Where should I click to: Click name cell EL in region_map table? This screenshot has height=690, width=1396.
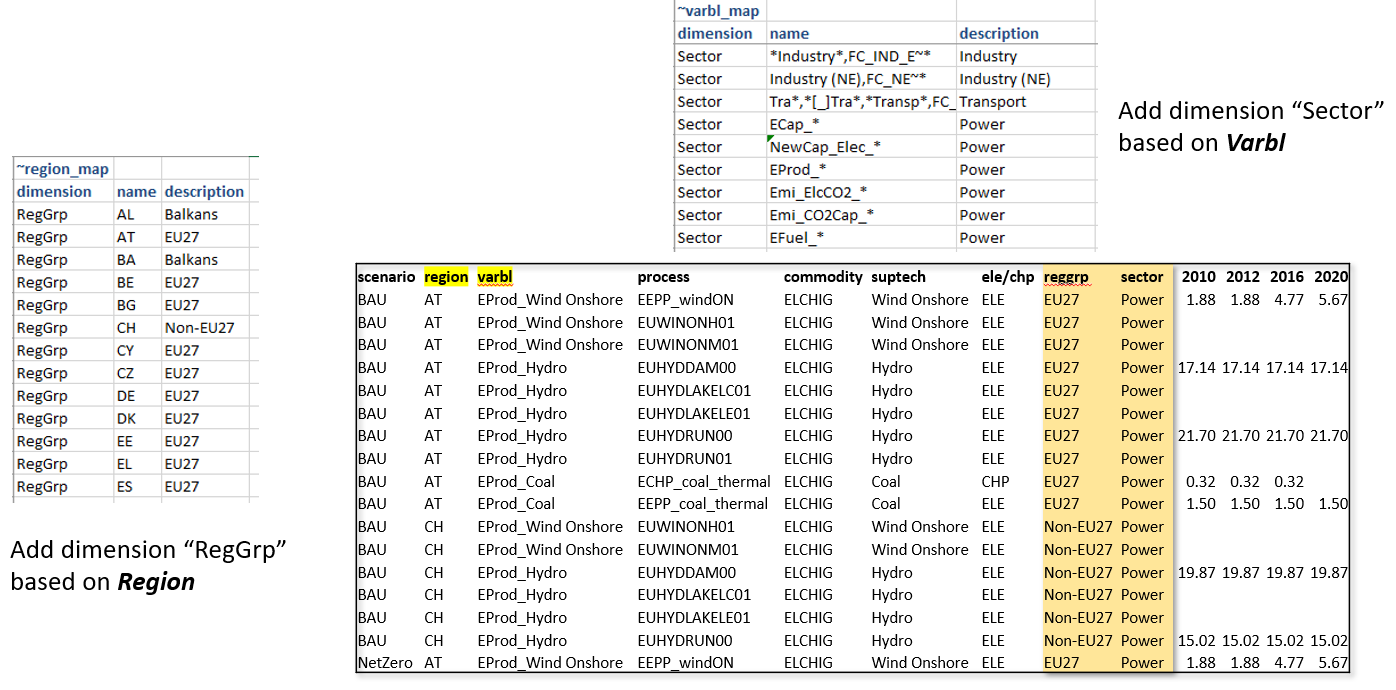tap(137, 464)
